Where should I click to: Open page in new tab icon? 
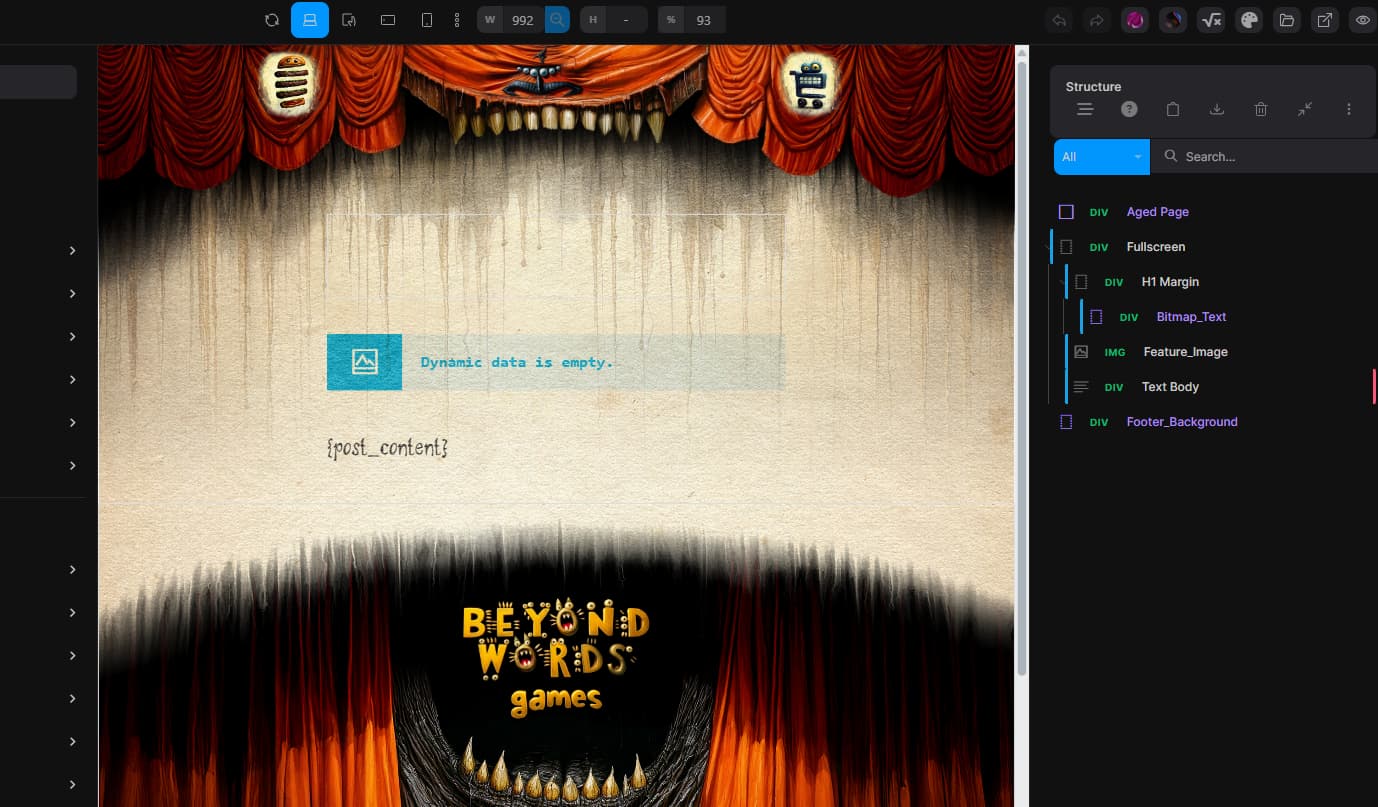1325,20
